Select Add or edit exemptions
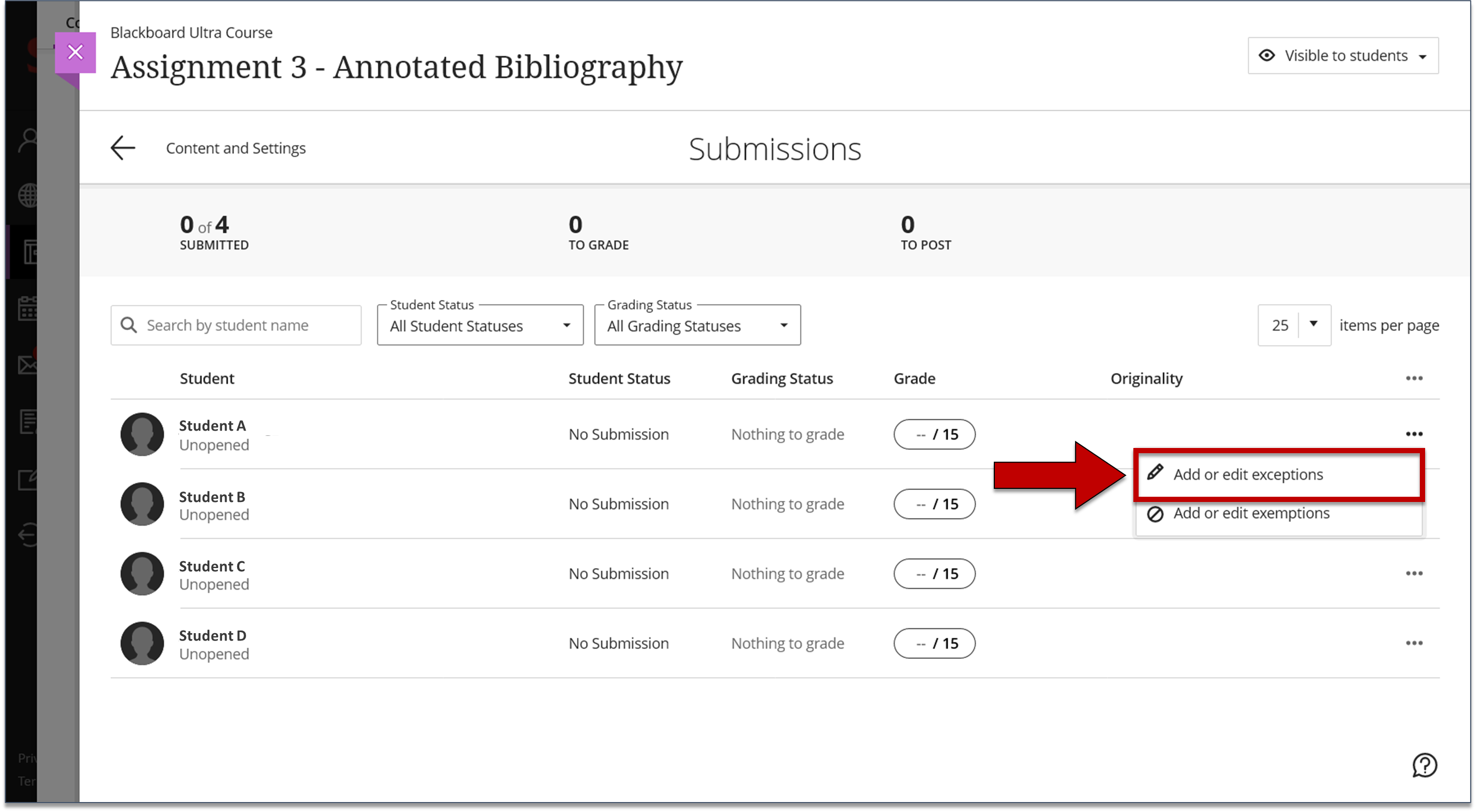 coord(1251,513)
